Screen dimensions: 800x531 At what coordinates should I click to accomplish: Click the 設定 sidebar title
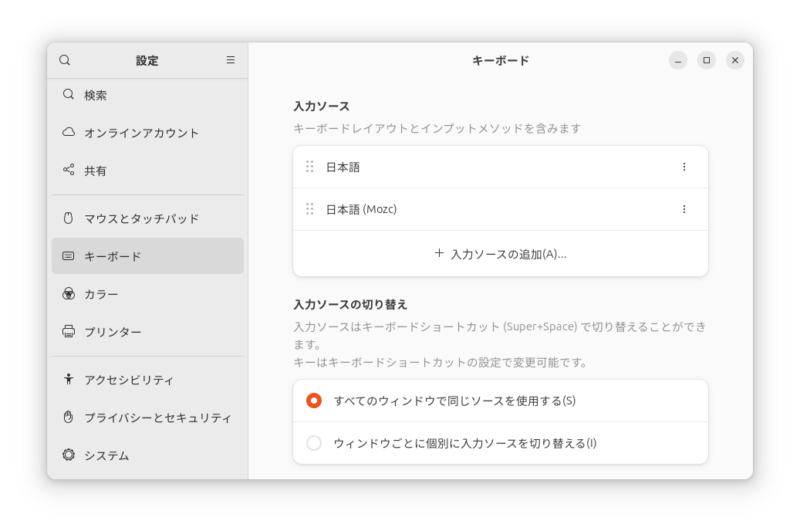[147, 61]
